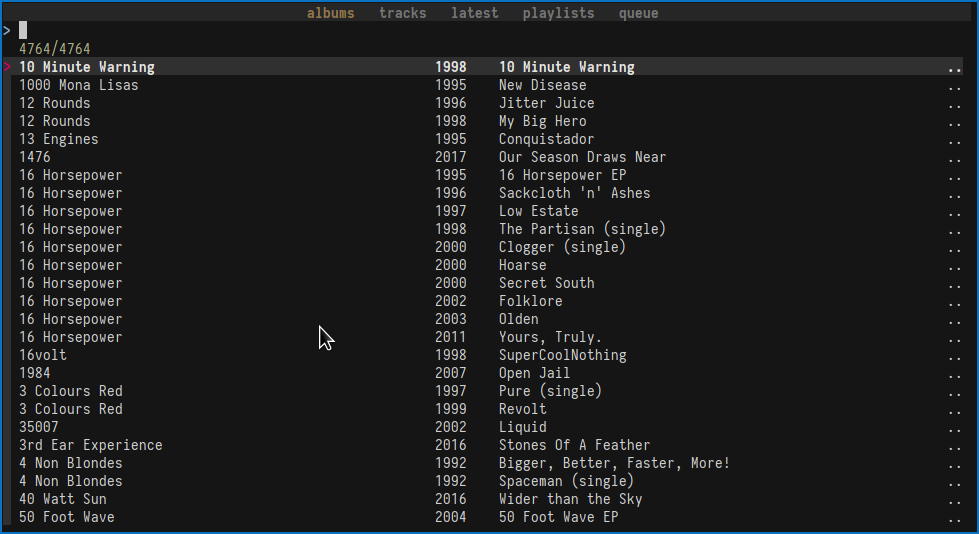979x534 pixels.
Task: Select album Secret South
Action: pyautogui.click(x=546, y=284)
